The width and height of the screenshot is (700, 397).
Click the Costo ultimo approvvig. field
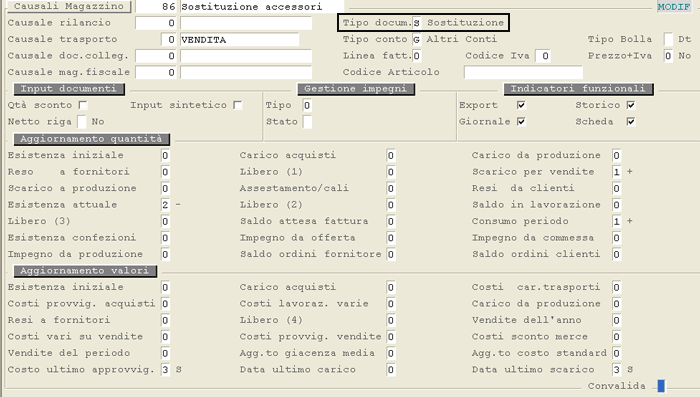tap(165, 370)
